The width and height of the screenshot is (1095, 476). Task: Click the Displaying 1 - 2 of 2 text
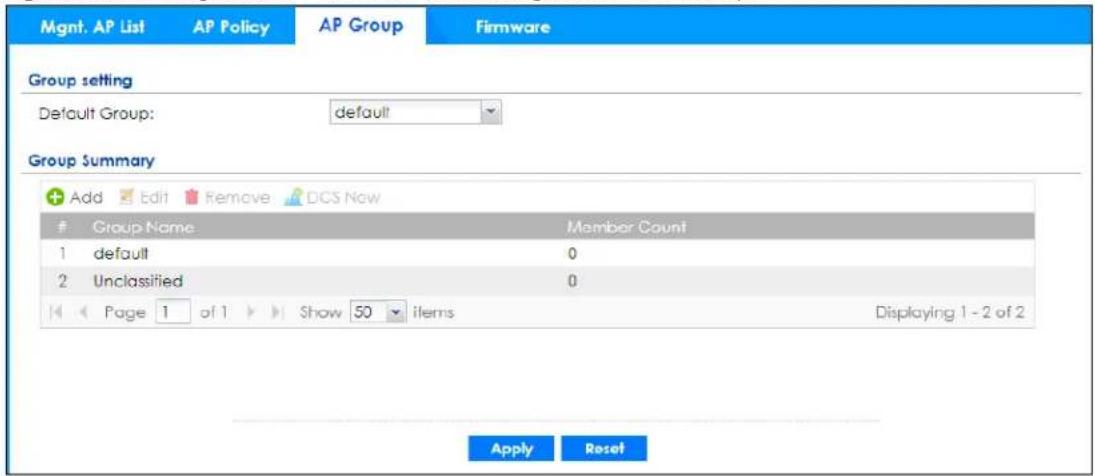click(950, 313)
